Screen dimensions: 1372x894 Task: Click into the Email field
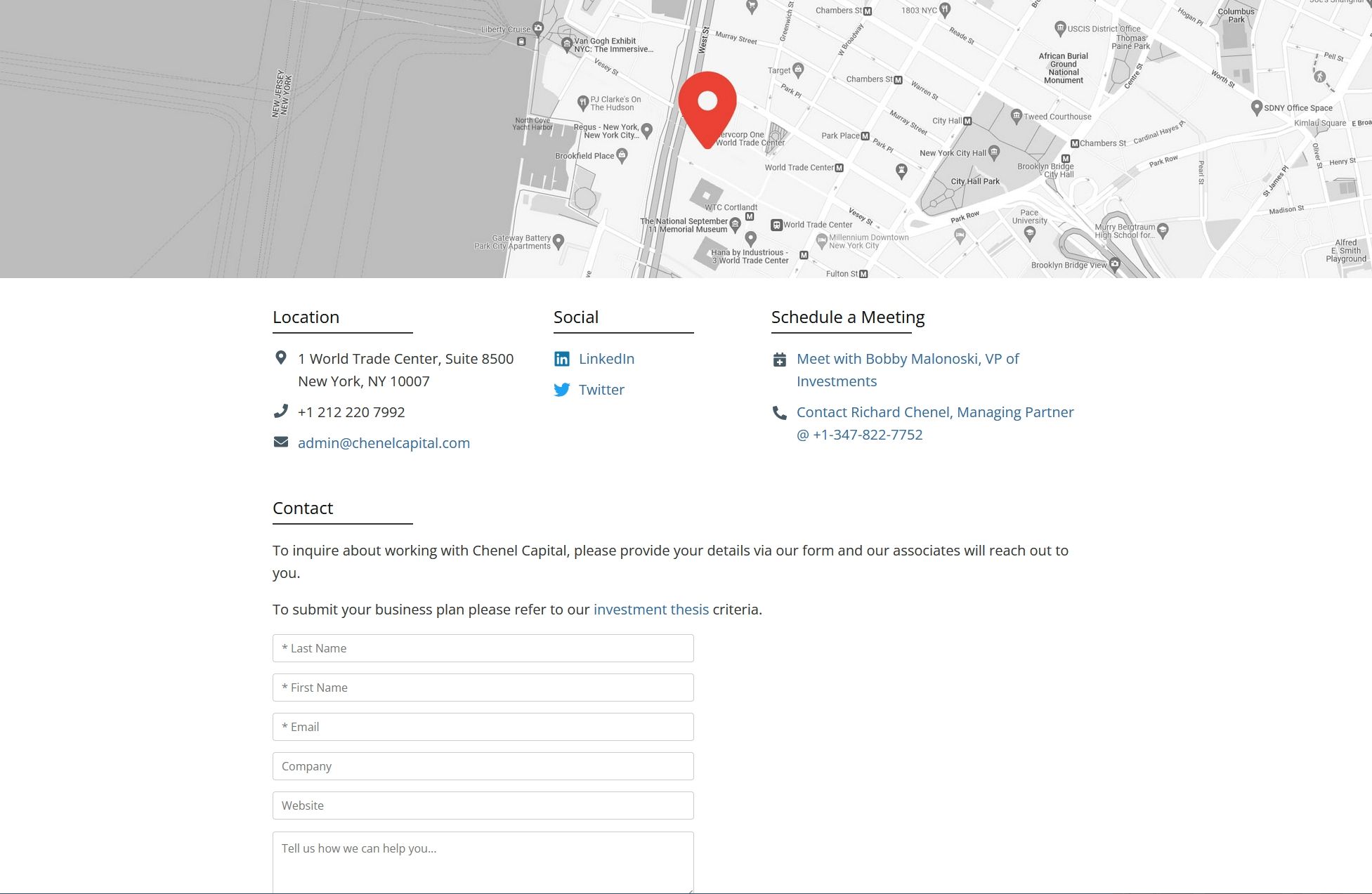483,727
